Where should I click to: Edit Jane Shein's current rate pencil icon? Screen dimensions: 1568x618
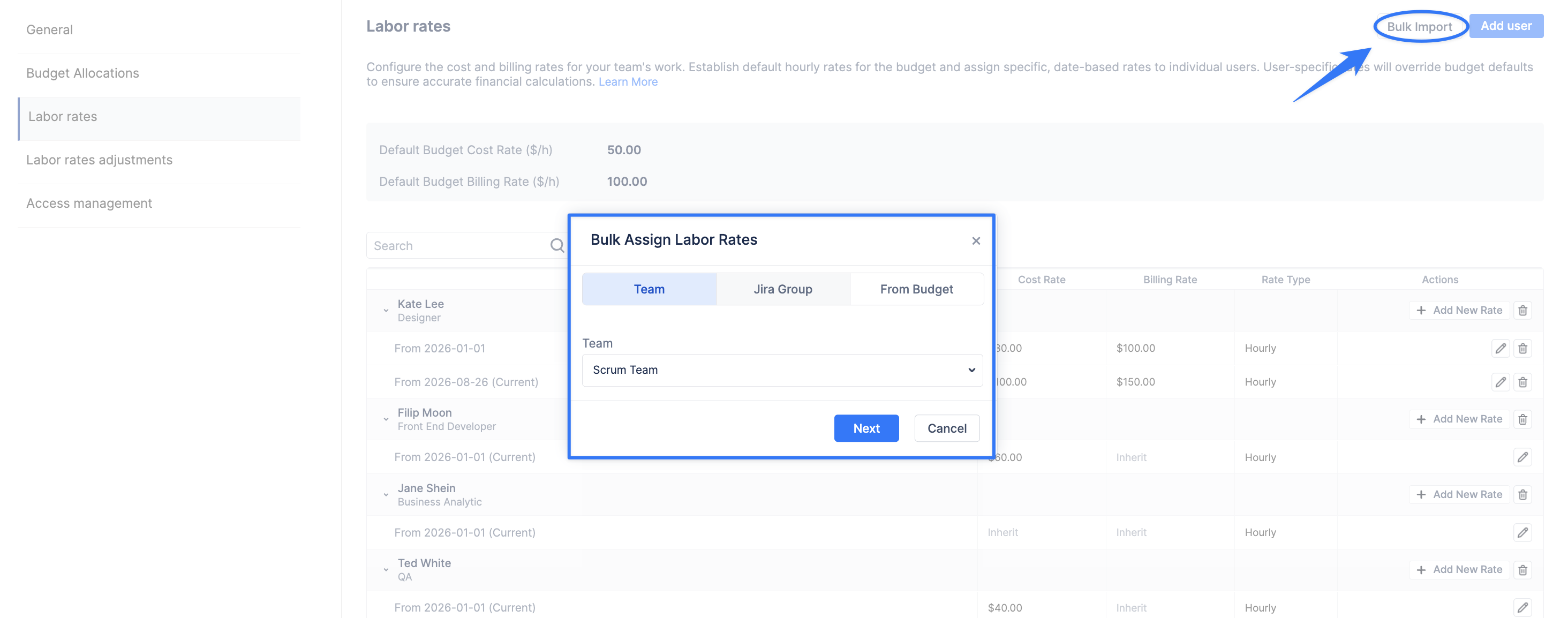(x=1522, y=533)
